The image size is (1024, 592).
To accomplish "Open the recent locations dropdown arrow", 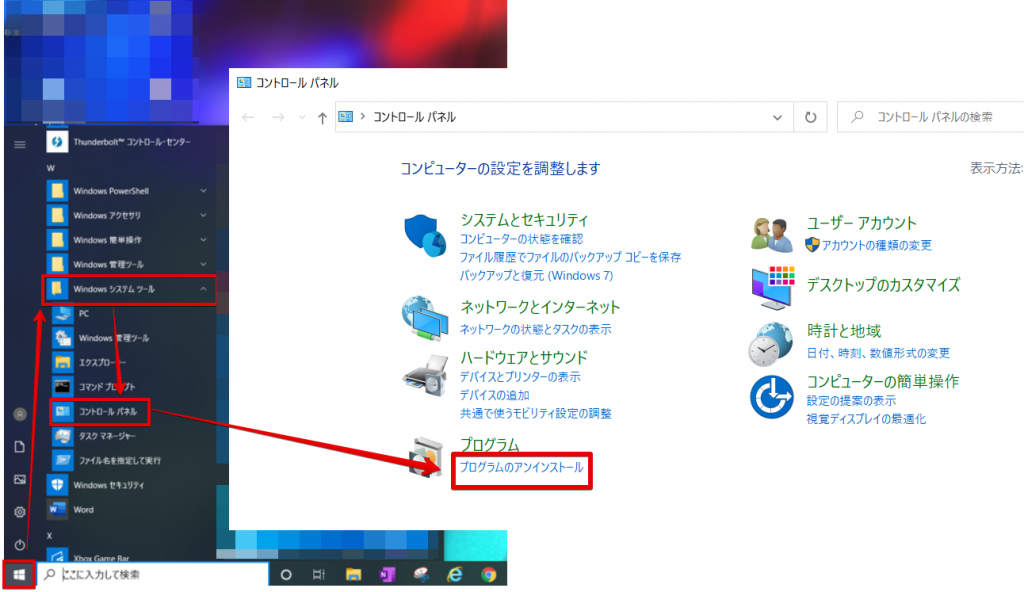I will click(302, 118).
